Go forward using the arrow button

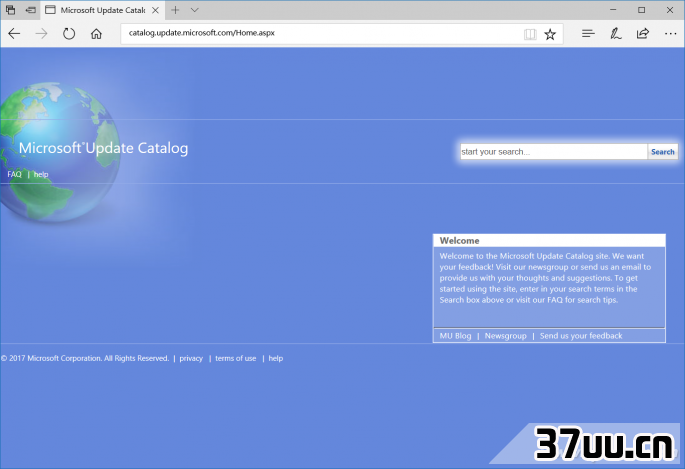tap(41, 34)
